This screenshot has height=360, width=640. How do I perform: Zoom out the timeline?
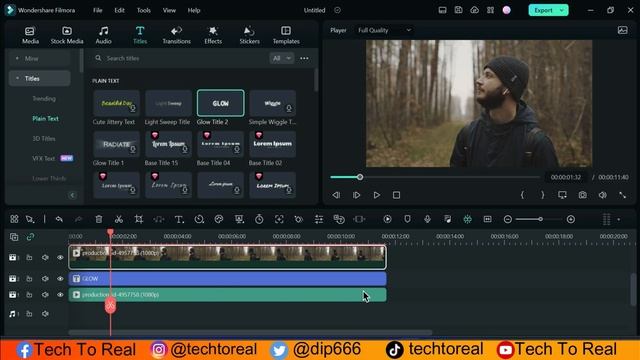tap(508, 219)
